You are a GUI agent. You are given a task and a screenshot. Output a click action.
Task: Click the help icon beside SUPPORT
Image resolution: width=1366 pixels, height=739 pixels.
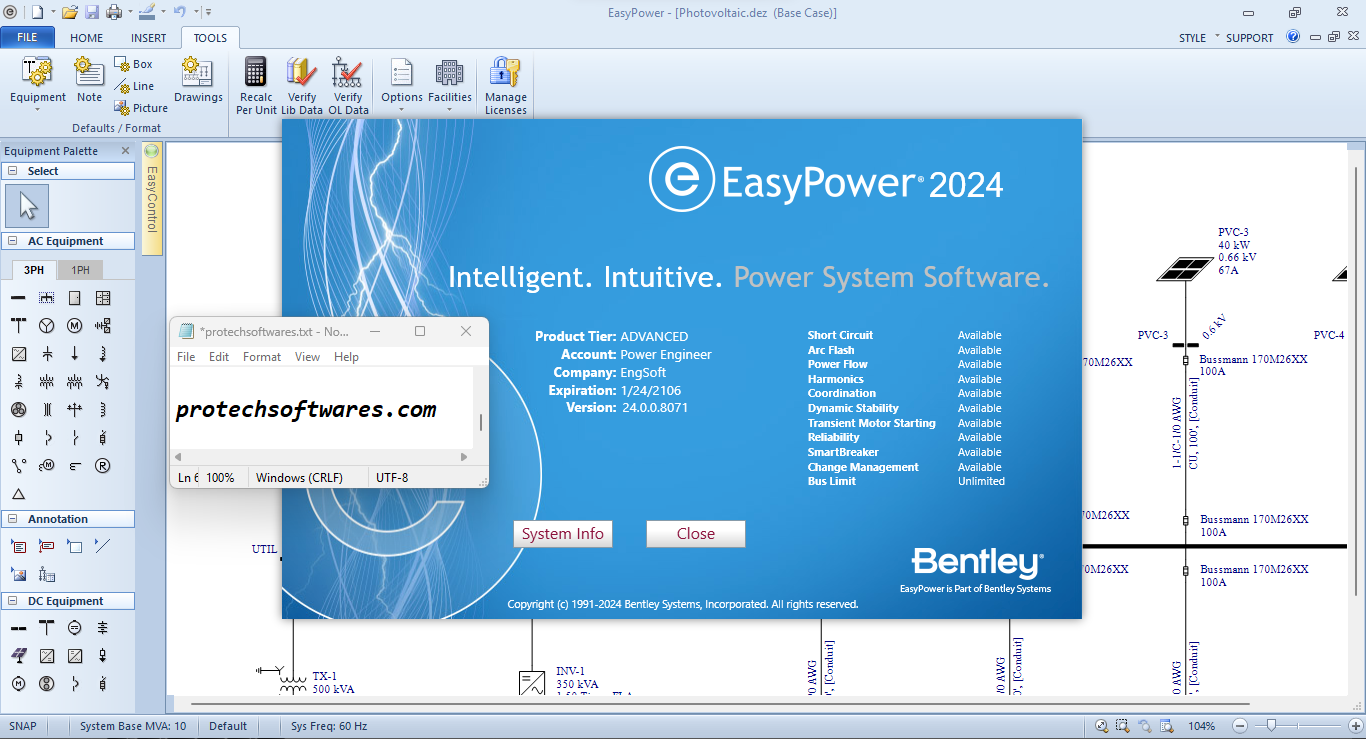coord(1293,37)
